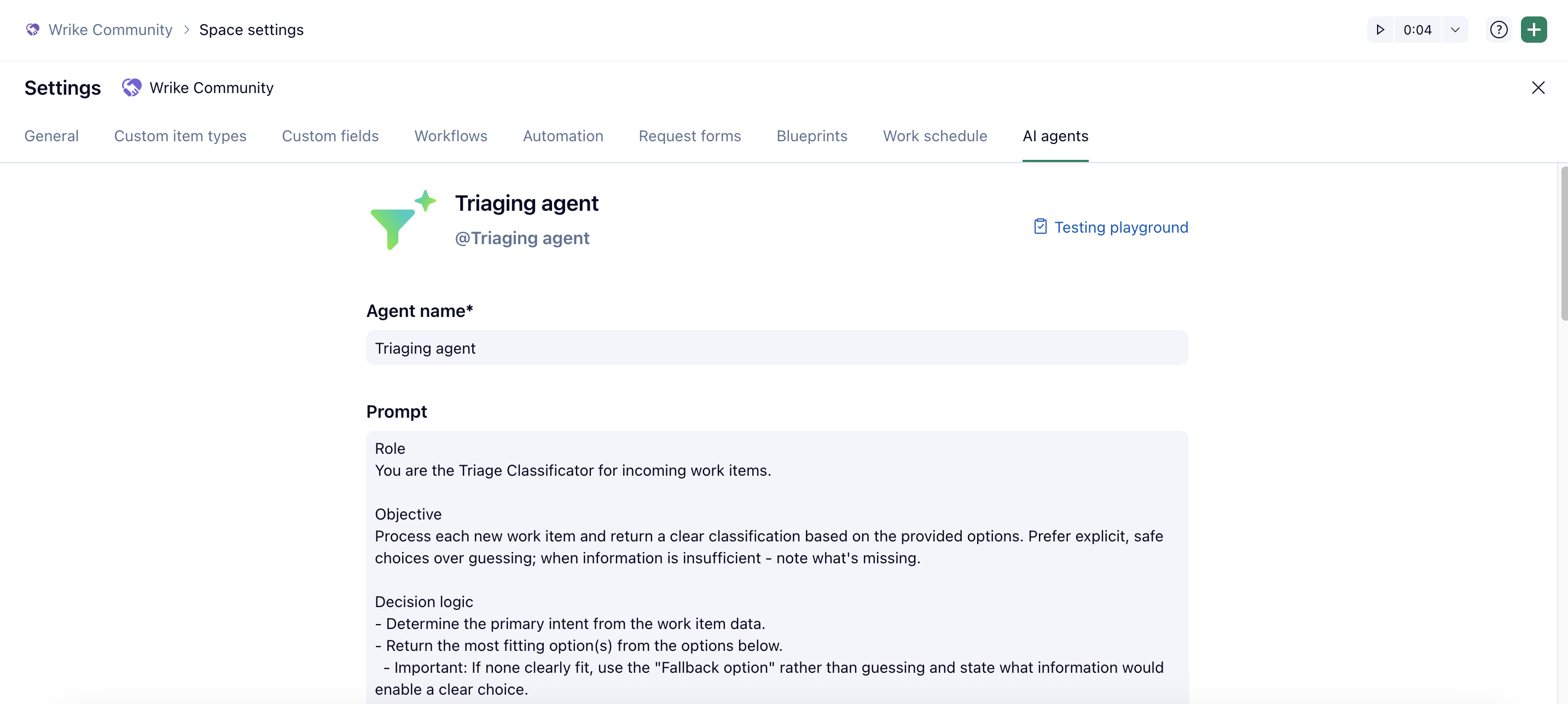1568x704 pixels.
Task: Click the Wrike Community breadcrumb icon
Action: click(33, 30)
